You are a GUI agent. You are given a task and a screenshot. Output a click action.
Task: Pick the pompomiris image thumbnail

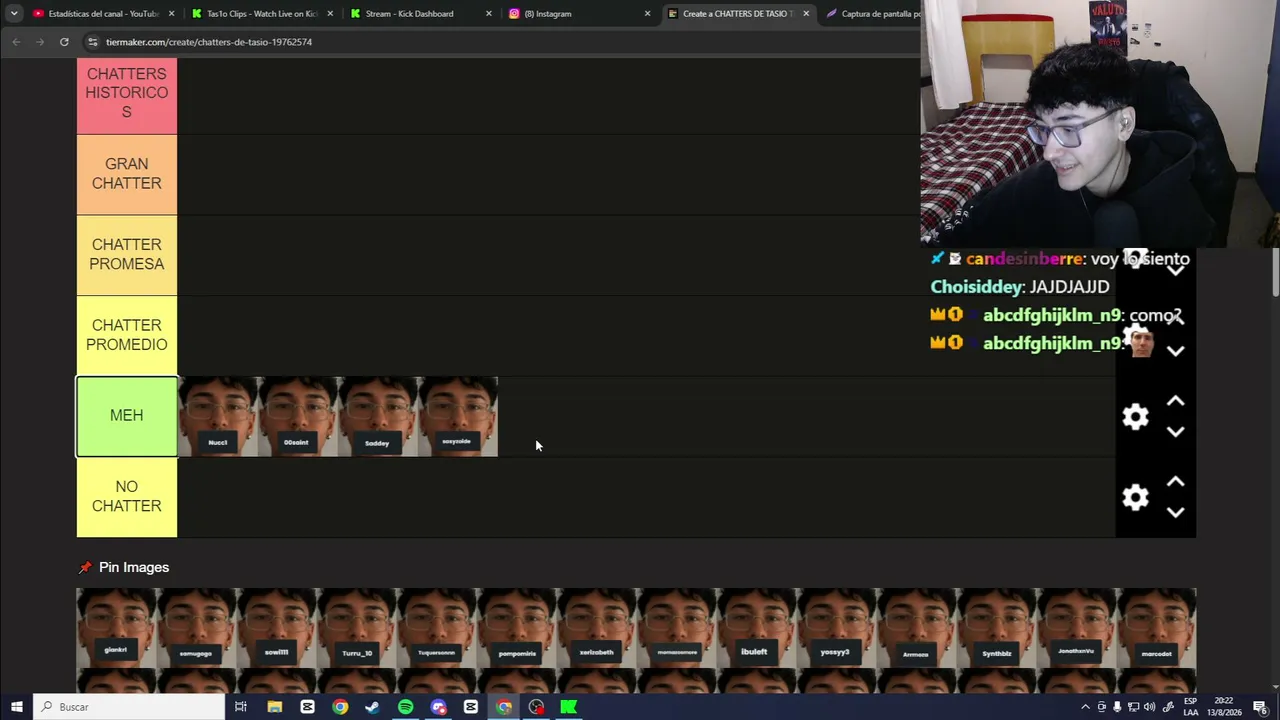click(516, 628)
